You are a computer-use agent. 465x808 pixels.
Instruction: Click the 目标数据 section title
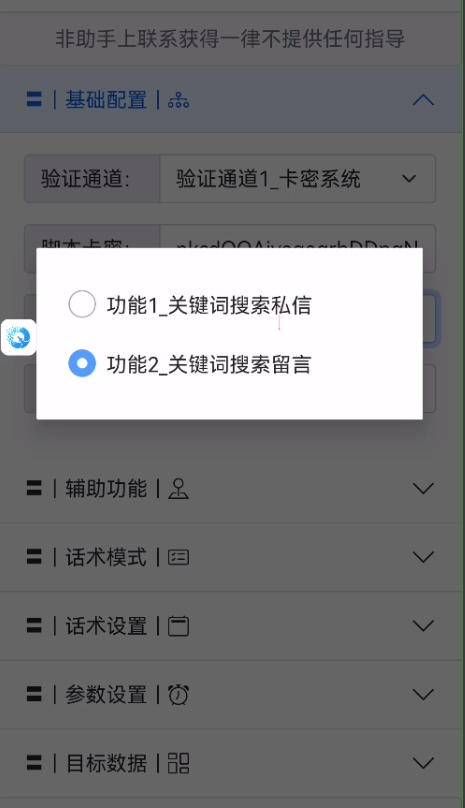pyautogui.click(x=106, y=763)
